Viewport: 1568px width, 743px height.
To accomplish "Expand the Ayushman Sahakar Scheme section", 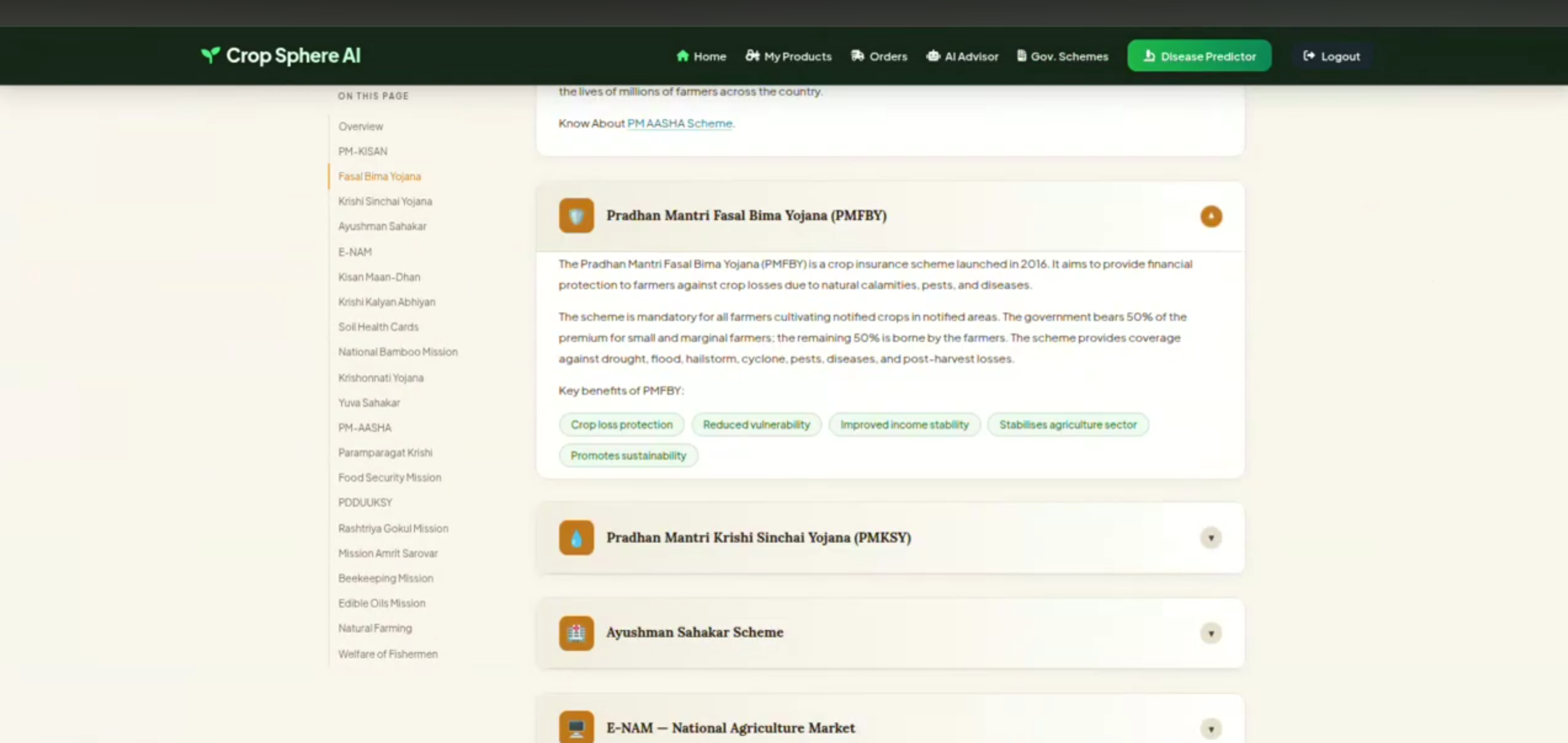I will [1211, 634].
